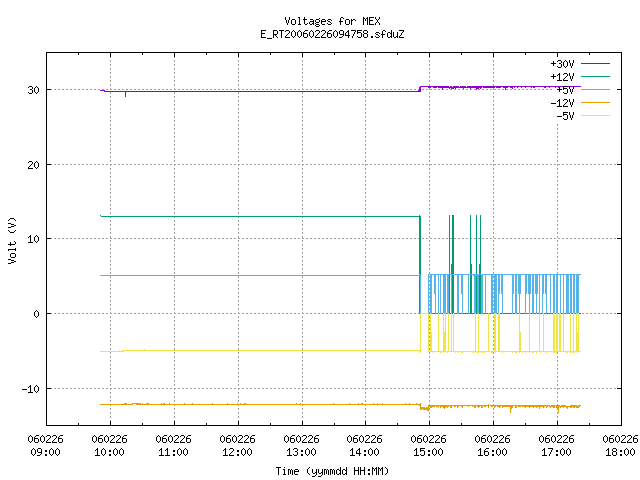The height and width of the screenshot is (480, 640).
Task: Click the 10:00 time tick label
Action: (x=109, y=452)
